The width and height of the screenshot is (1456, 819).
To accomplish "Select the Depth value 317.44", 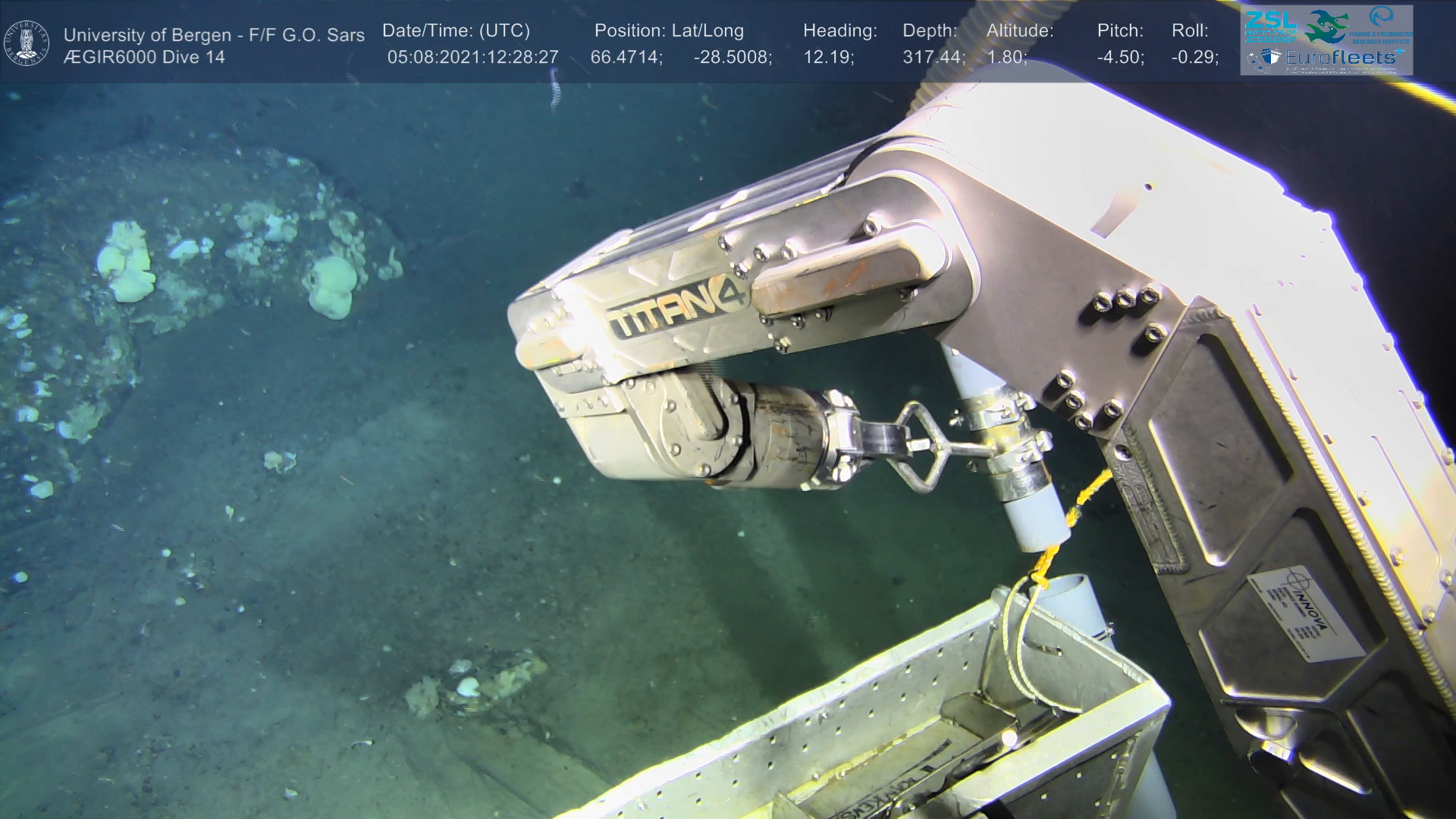I will (933, 58).
